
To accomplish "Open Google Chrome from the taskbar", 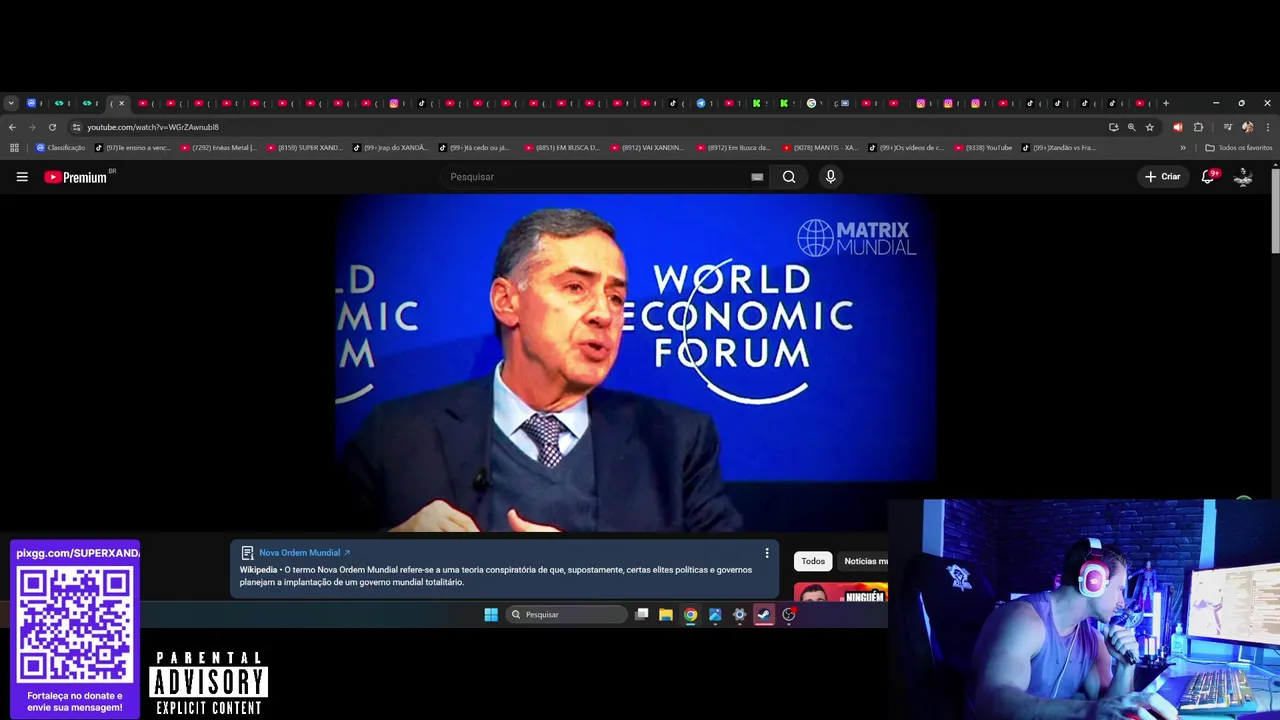I will point(690,615).
